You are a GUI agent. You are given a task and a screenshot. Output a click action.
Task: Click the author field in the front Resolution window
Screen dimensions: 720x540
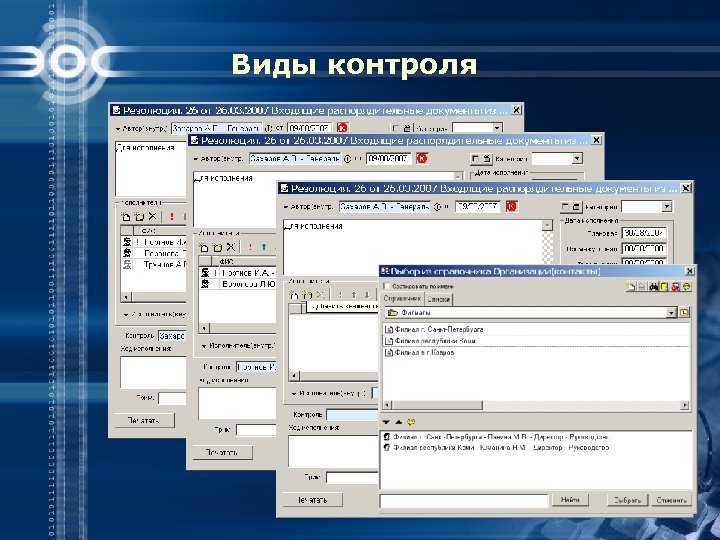coord(385,207)
